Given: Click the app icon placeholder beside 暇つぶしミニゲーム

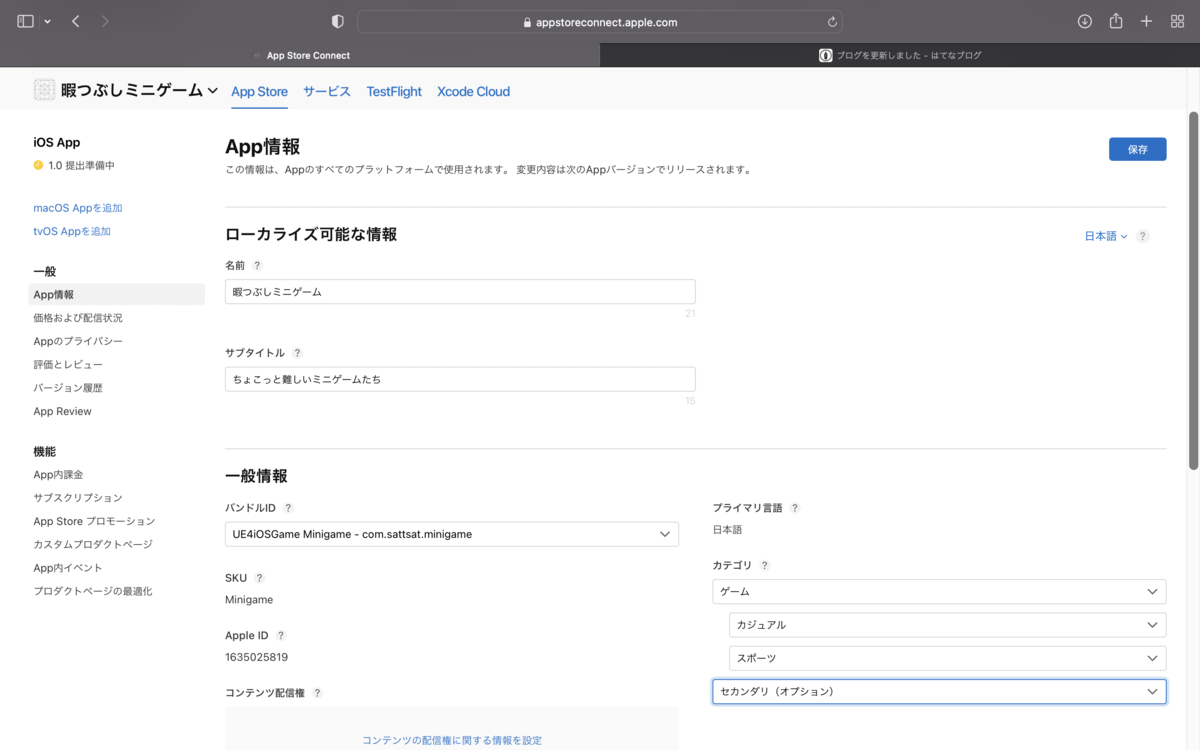Looking at the screenshot, I should (44, 90).
